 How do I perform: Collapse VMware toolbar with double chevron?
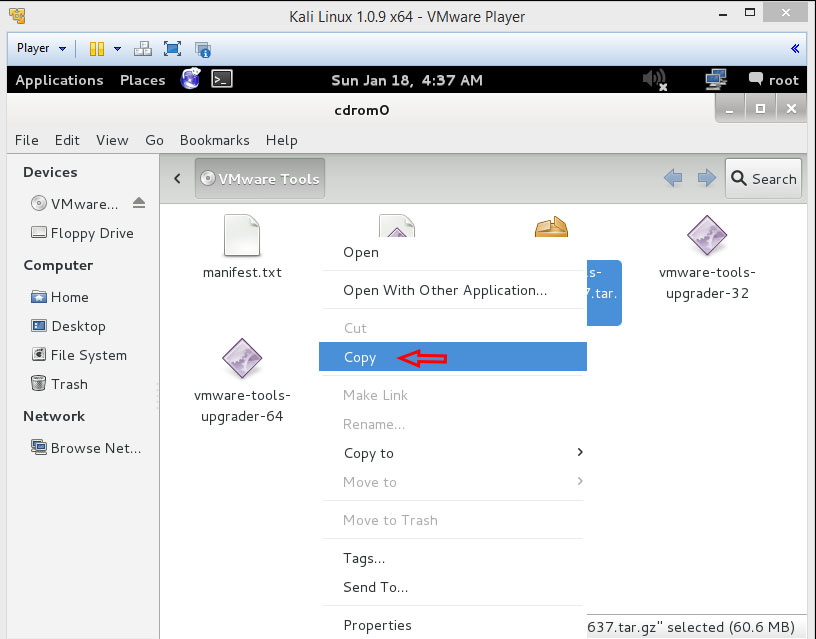coord(795,48)
